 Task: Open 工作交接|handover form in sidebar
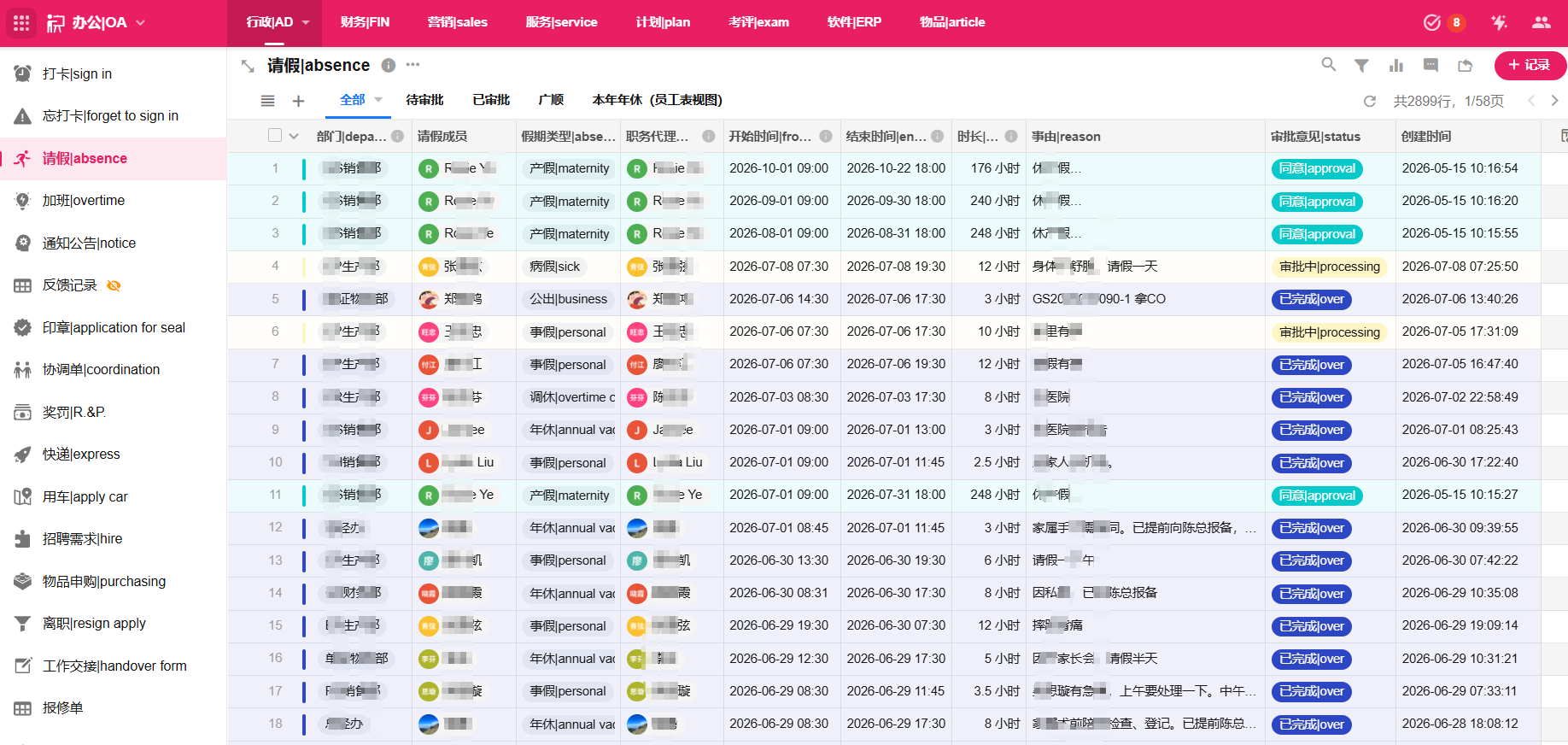pyautogui.click(x=113, y=666)
